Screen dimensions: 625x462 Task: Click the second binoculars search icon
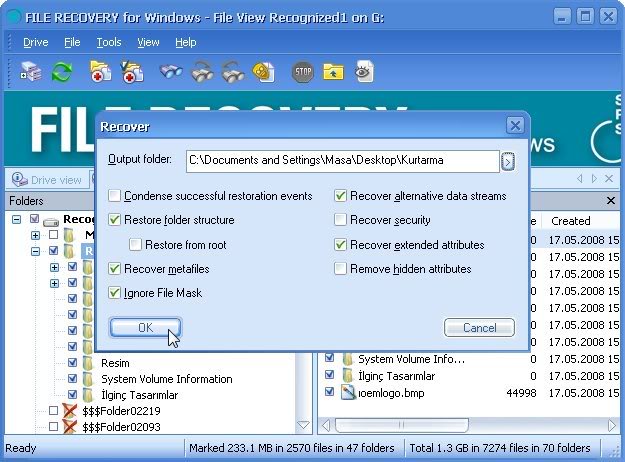tap(202, 72)
